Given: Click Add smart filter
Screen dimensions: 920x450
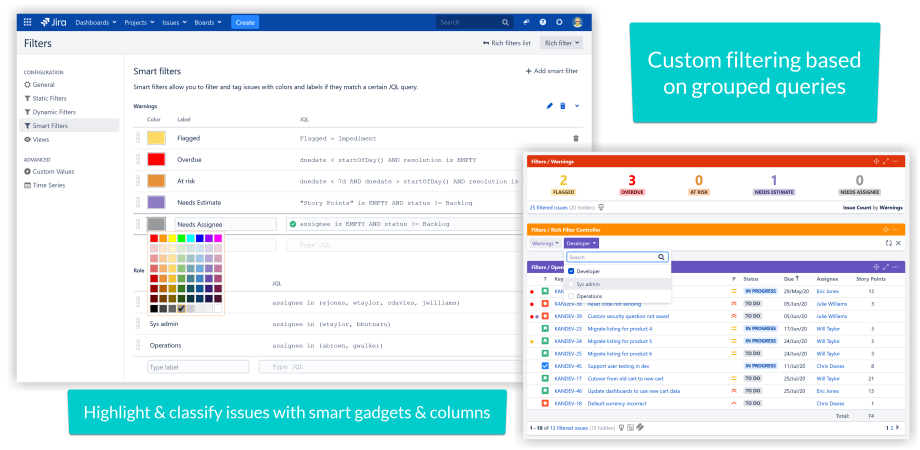Looking at the screenshot, I should click(x=552, y=72).
